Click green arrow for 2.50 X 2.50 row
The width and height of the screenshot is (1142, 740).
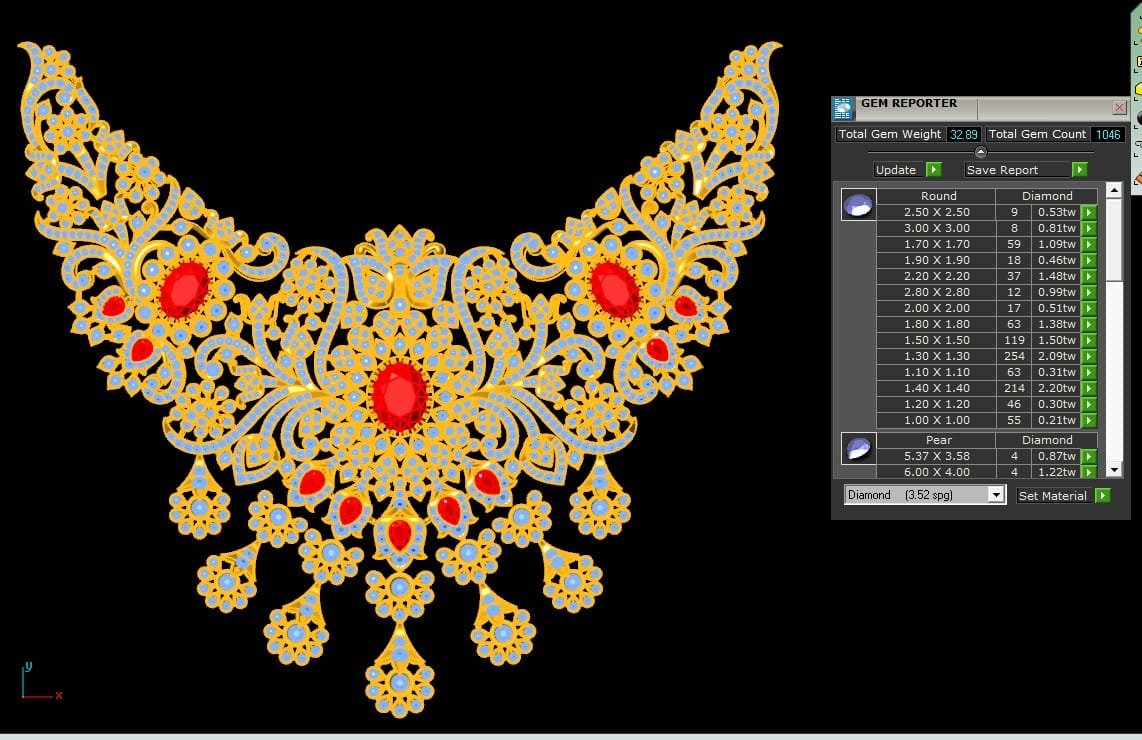(x=1089, y=212)
